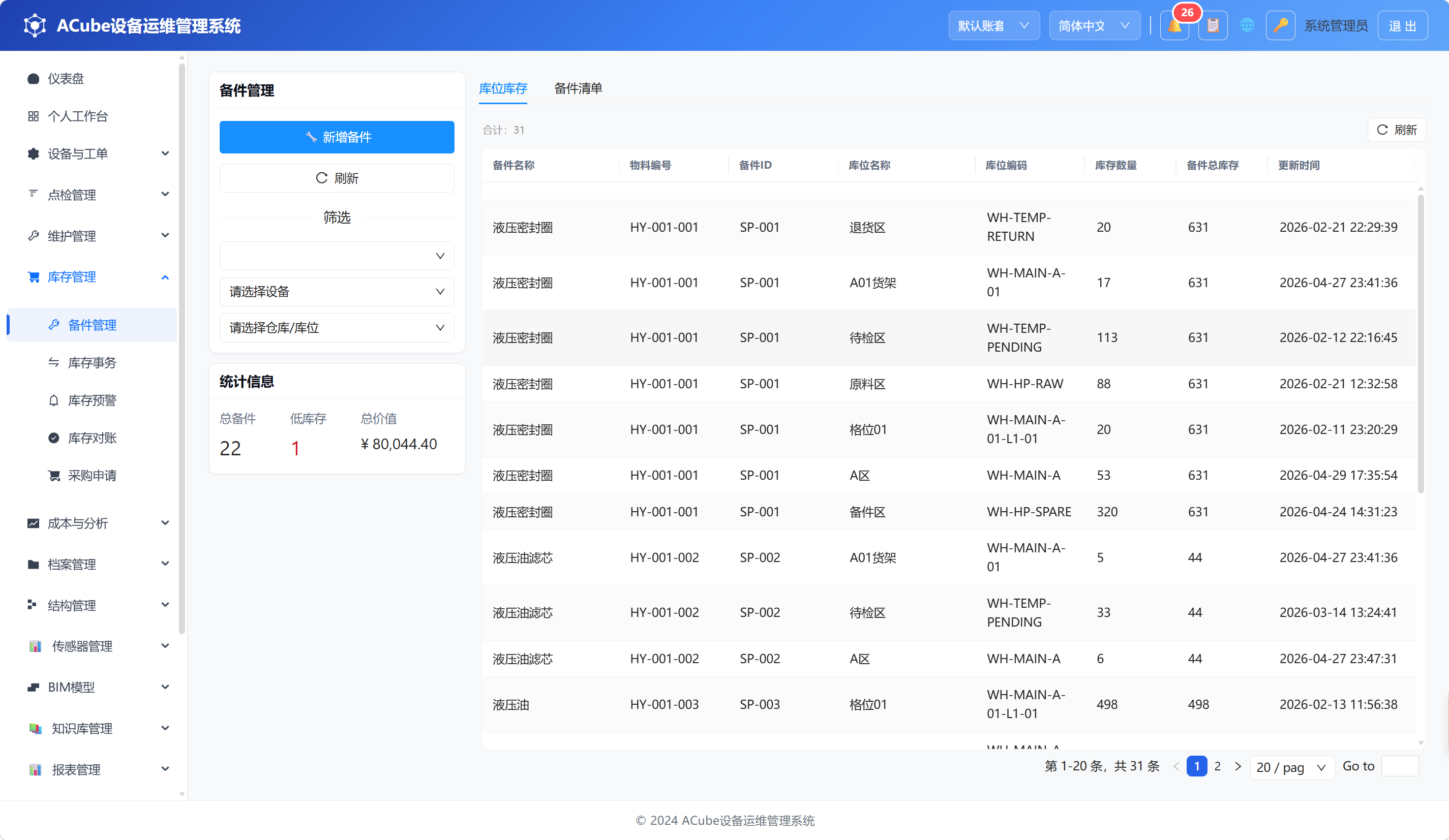Switch to the 库位库存 tab

pos(502,88)
